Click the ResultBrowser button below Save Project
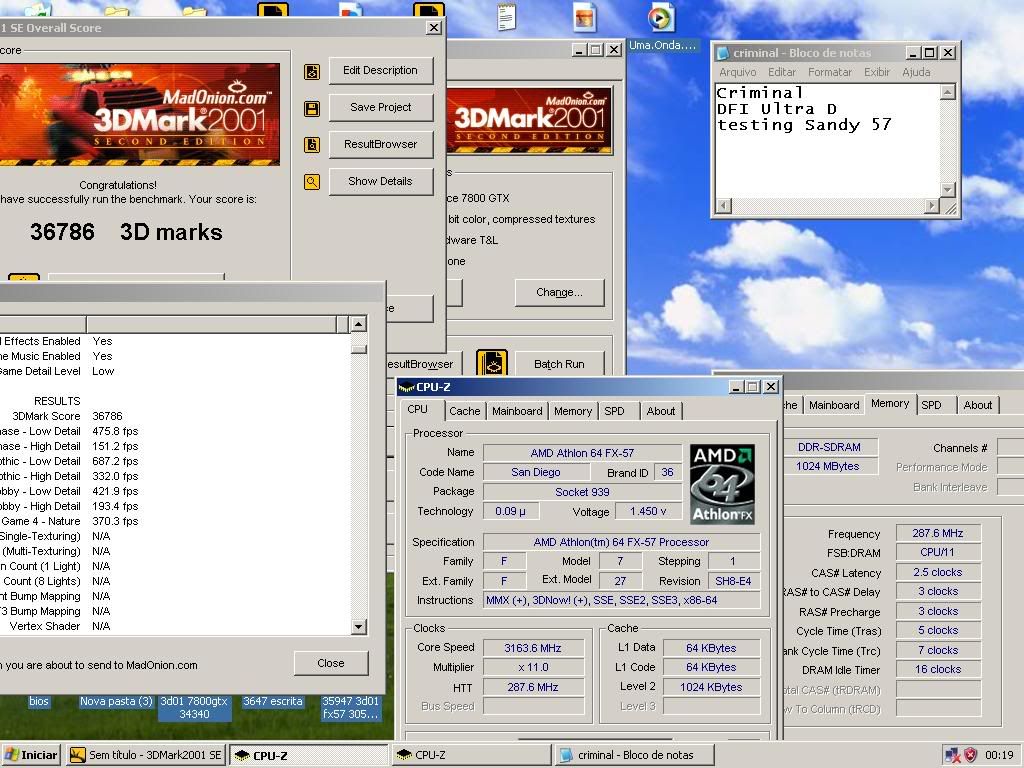 click(x=381, y=144)
